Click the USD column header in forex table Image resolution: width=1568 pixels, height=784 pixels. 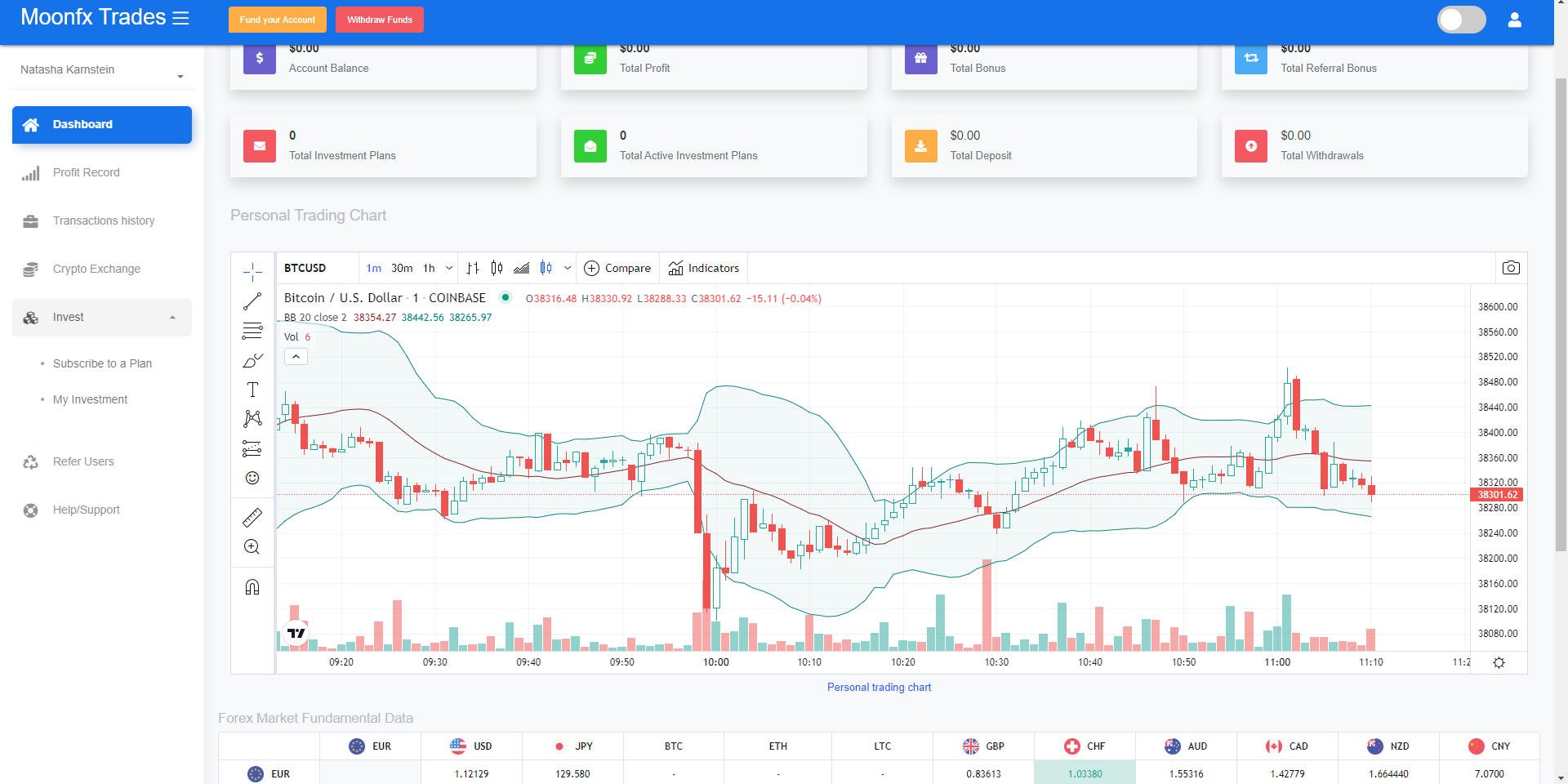[471, 746]
